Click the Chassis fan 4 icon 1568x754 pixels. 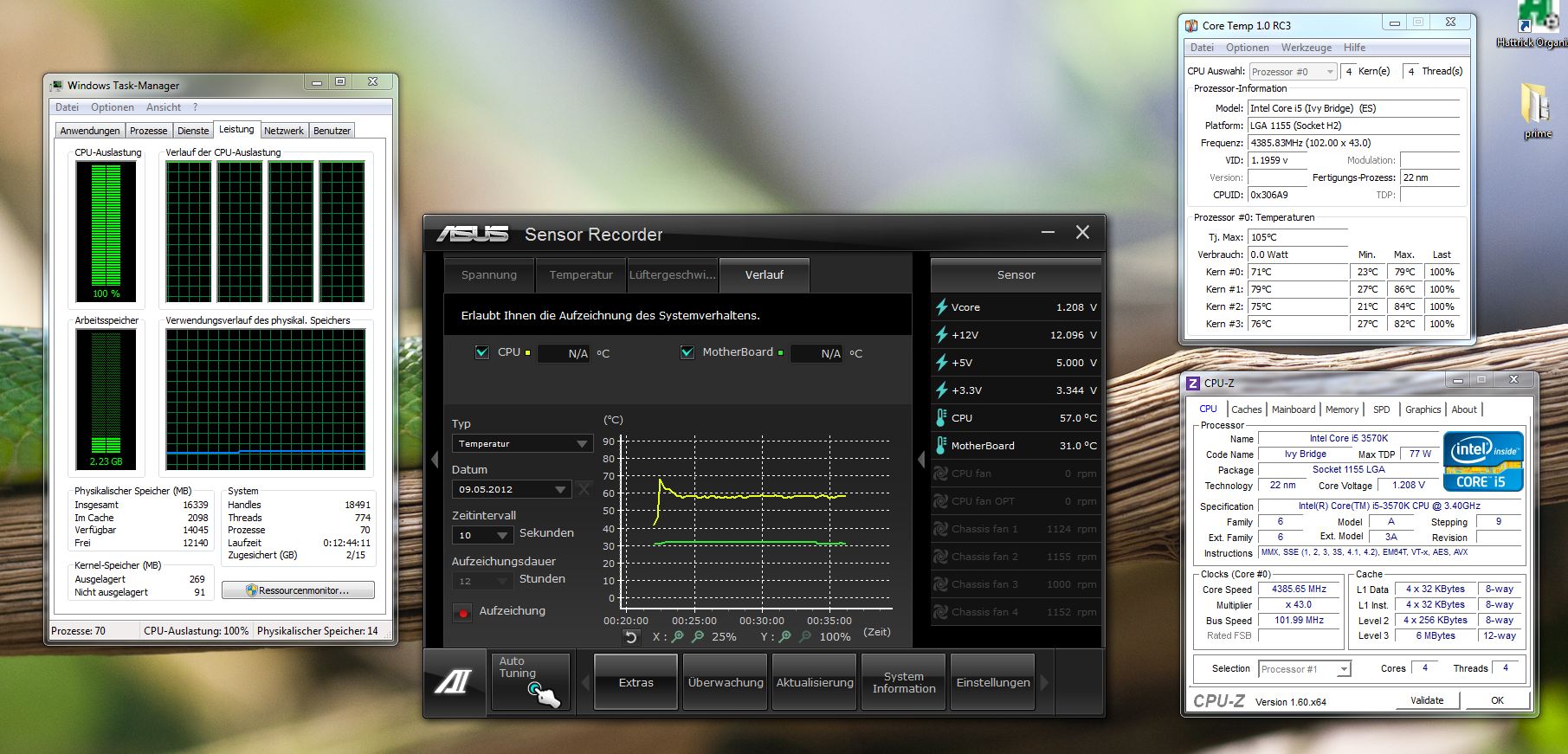pyautogui.click(x=941, y=612)
